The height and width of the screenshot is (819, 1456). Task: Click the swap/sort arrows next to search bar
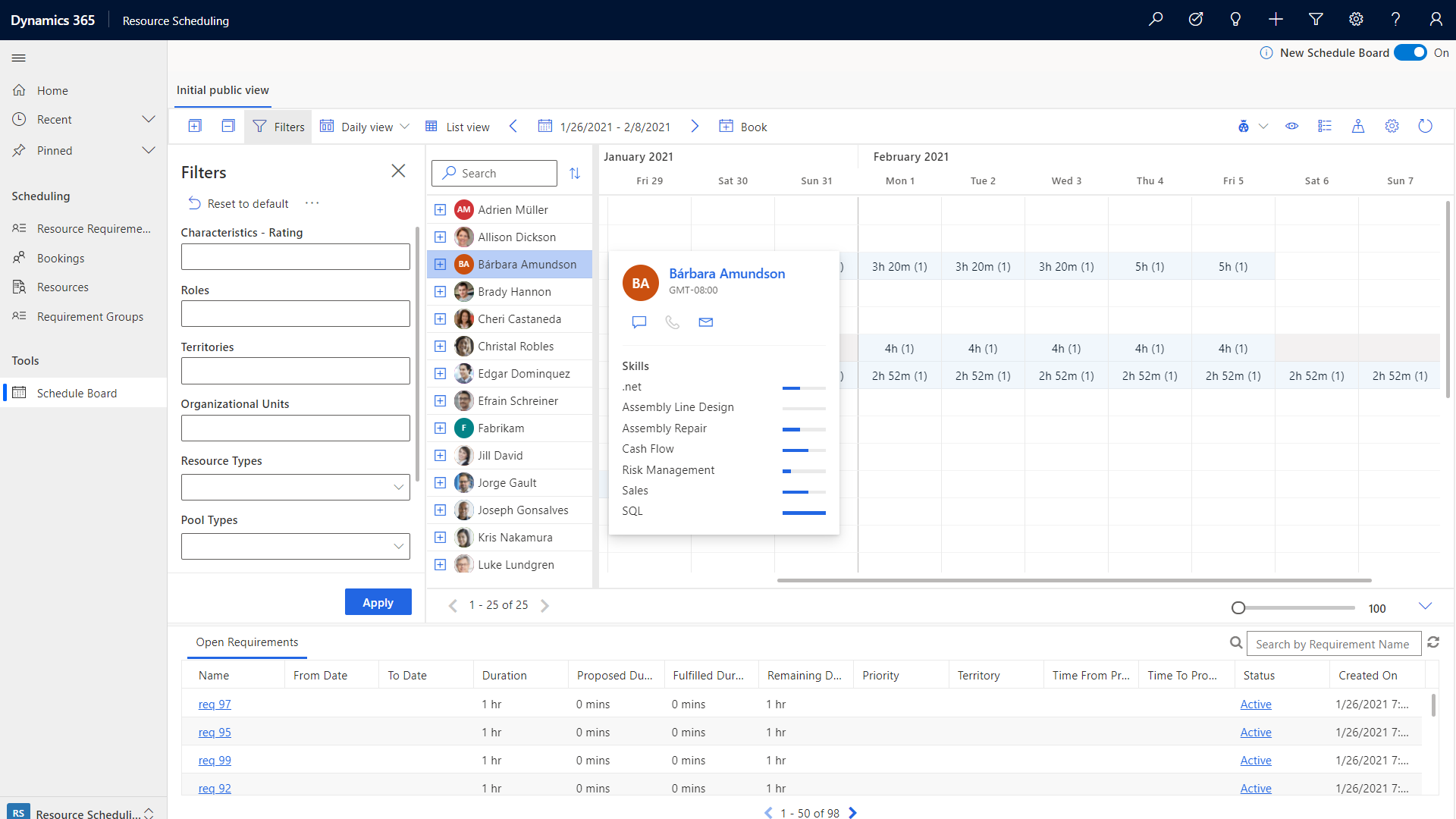[x=576, y=174]
